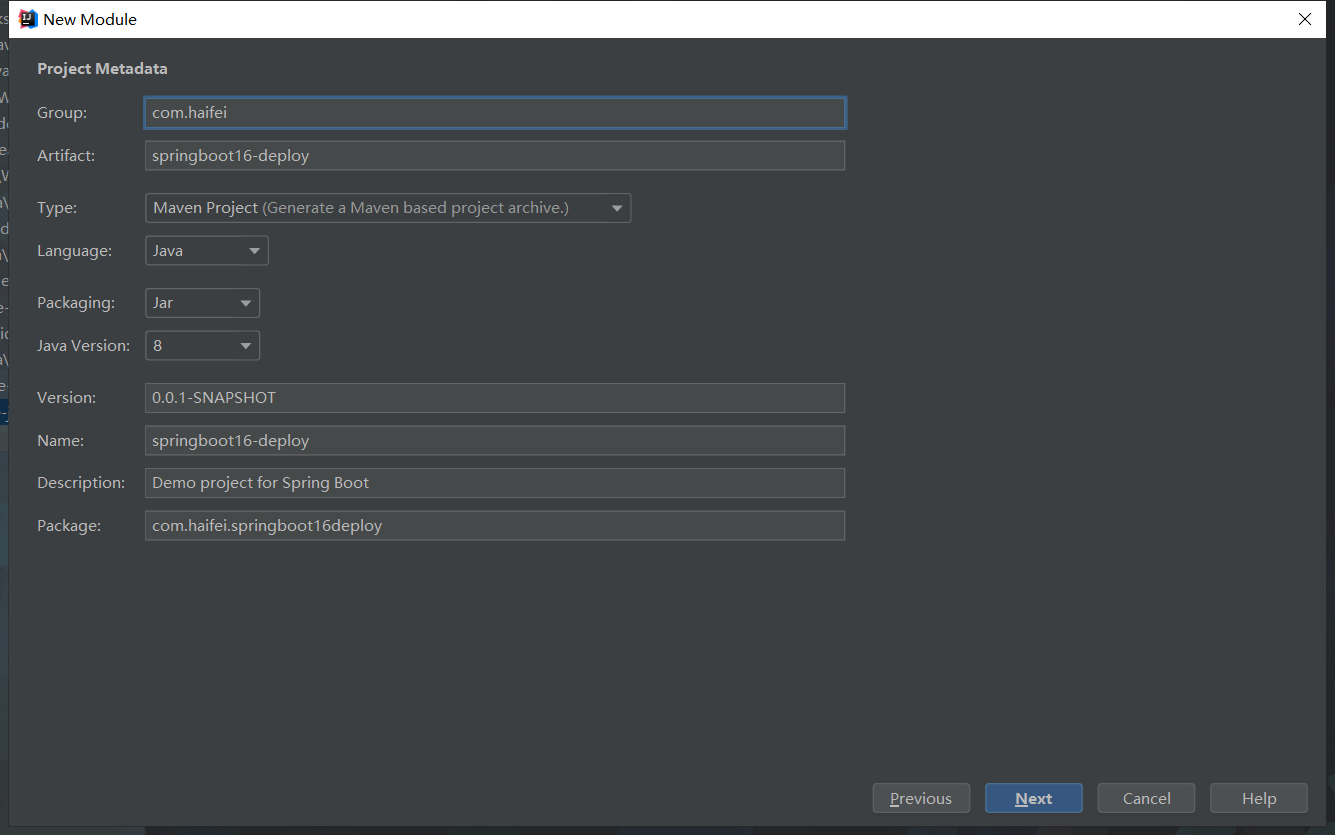The image size is (1335, 835).
Task: Click the Project Metadata heading
Action: 102,69
